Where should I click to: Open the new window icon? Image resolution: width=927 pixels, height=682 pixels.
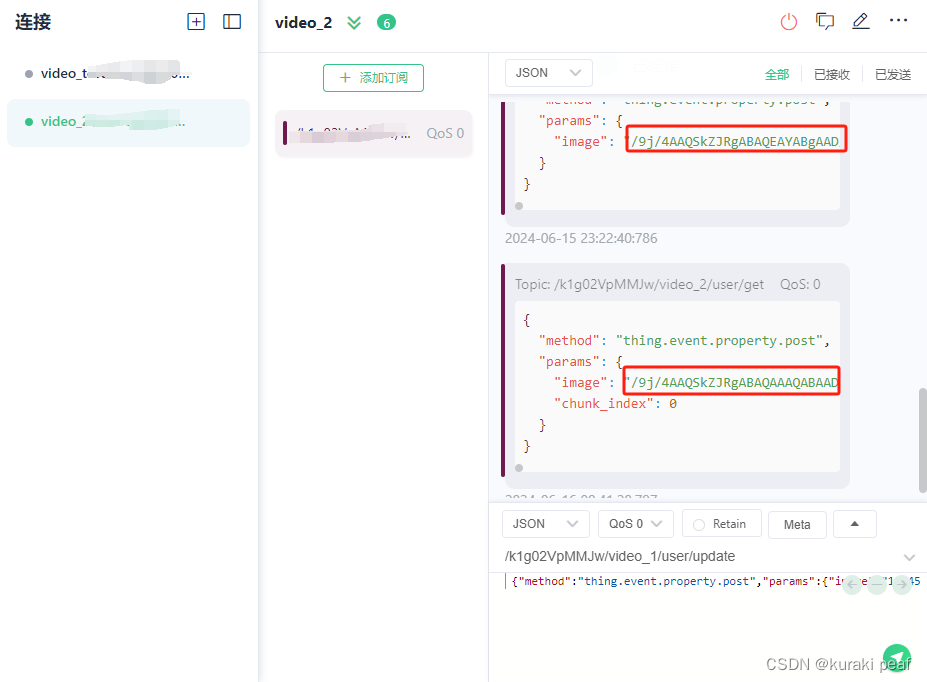(825, 22)
